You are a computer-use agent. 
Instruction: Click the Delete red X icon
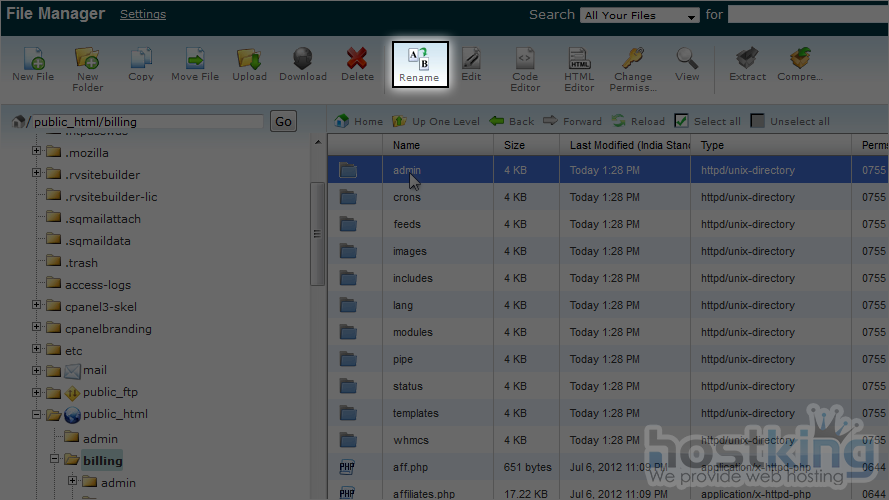[x=357, y=62]
